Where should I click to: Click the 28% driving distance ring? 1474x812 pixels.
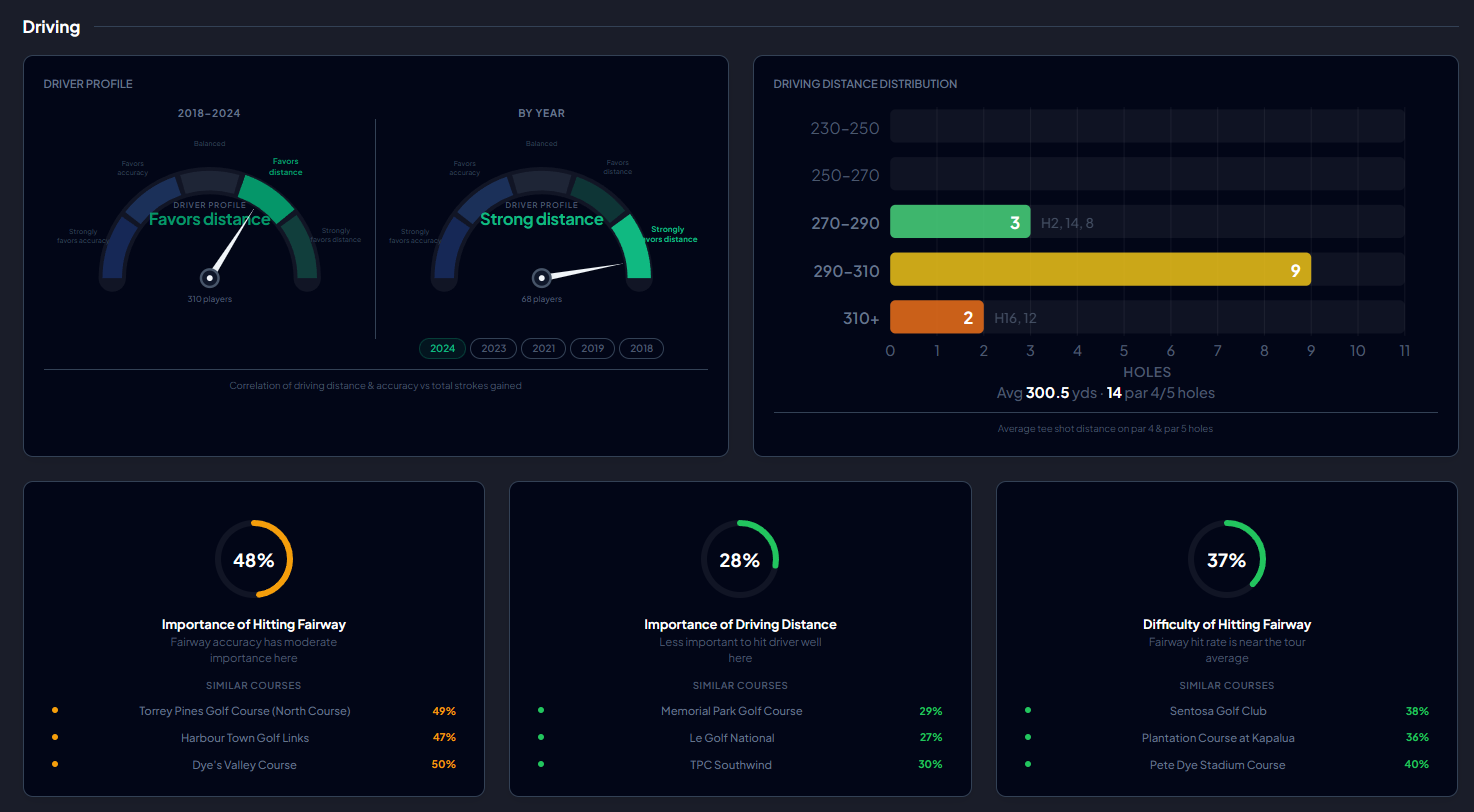(x=740, y=560)
